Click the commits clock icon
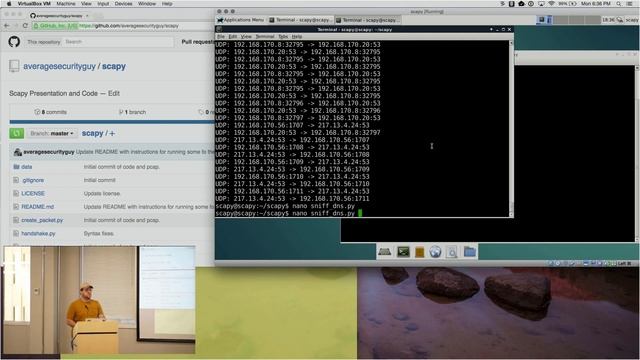Screen dimensions: 640x360 coord(37,112)
